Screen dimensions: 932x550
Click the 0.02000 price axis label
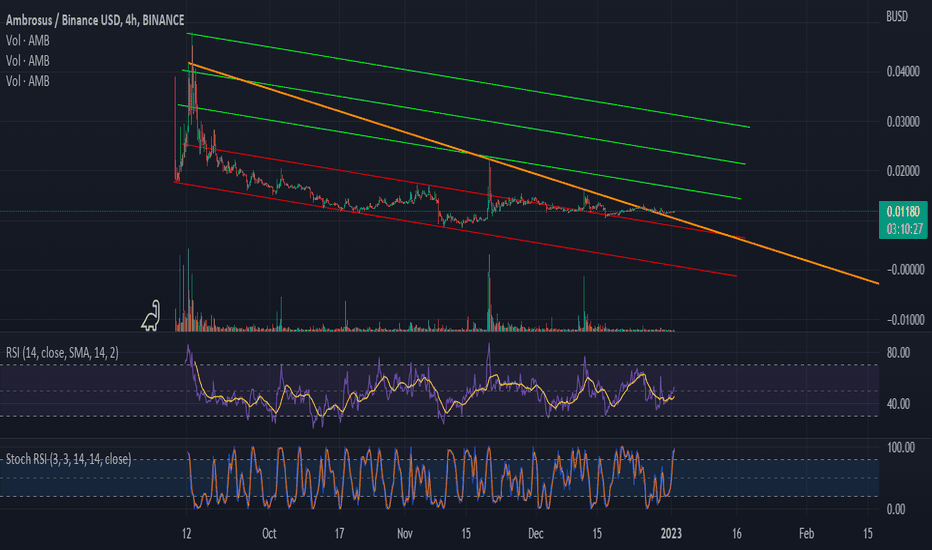click(903, 171)
